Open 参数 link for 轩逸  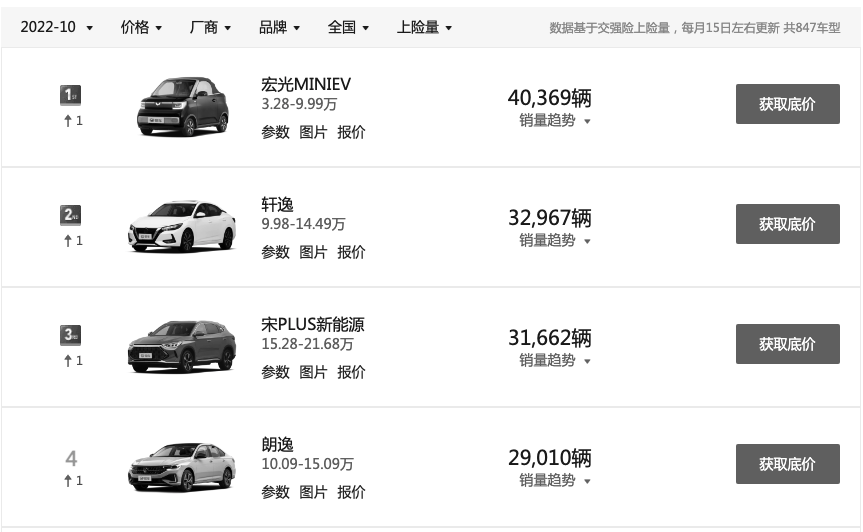[275, 252]
